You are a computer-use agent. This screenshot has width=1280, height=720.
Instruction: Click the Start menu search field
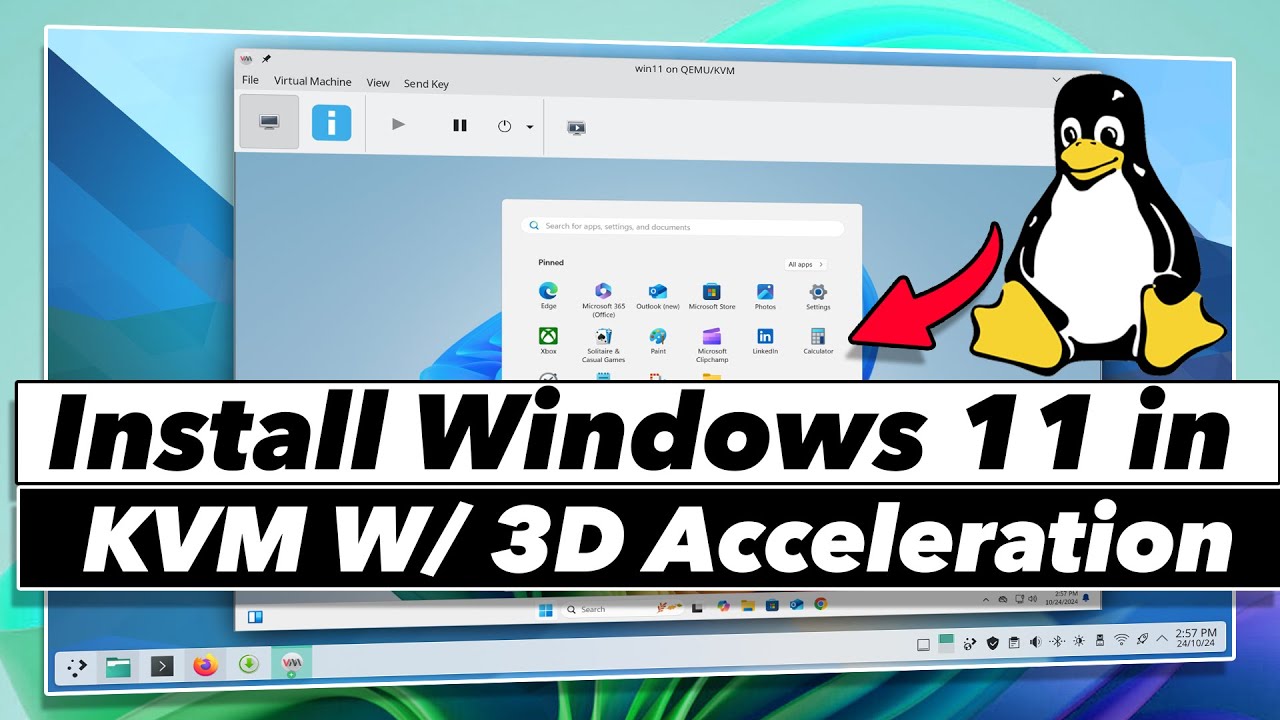(683, 227)
